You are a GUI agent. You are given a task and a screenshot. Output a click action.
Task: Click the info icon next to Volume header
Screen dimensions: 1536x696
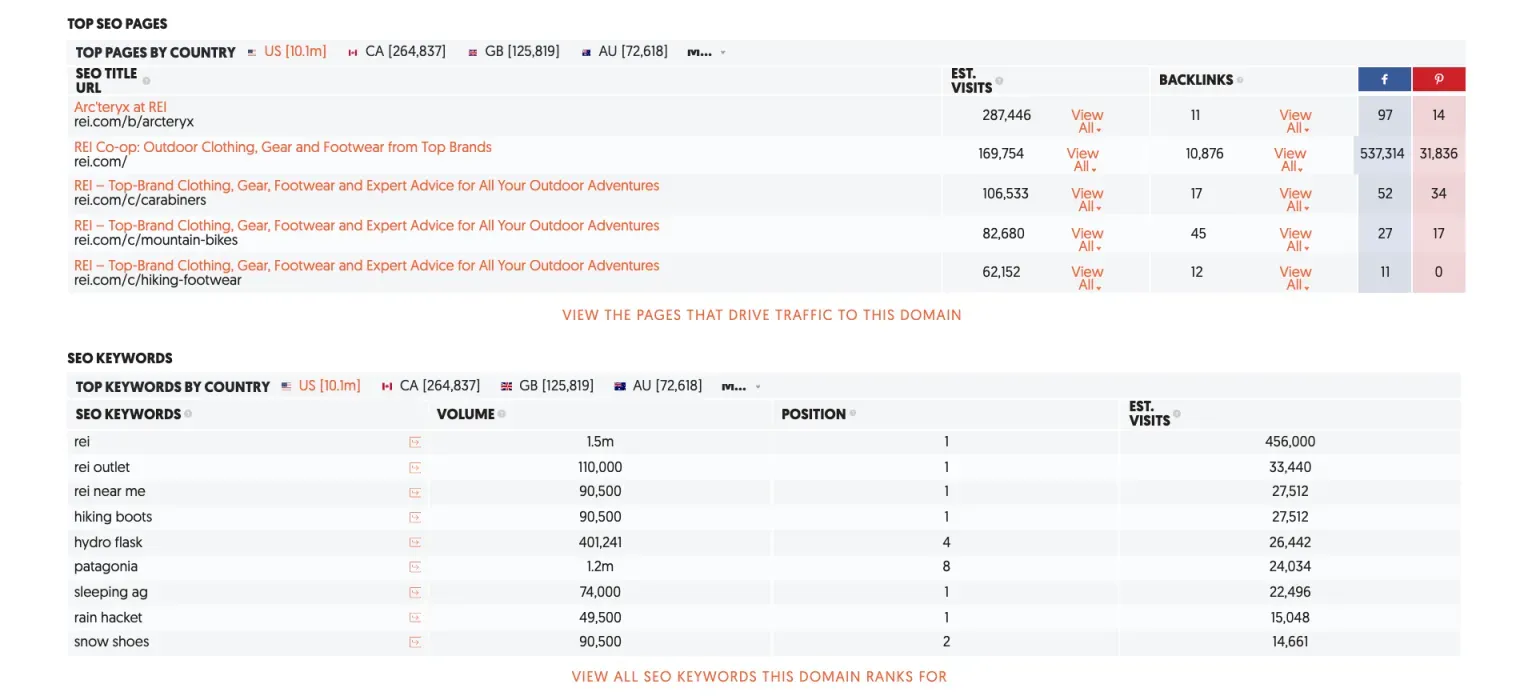click(502, 414)
